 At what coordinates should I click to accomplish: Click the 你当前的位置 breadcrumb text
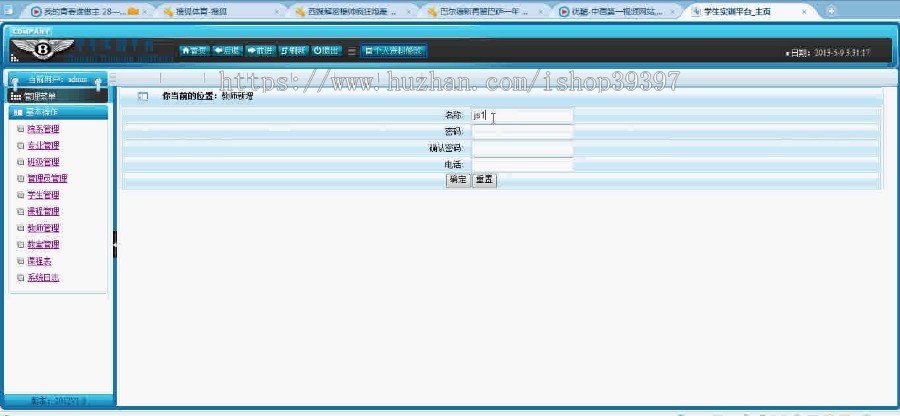pos(191,97)
